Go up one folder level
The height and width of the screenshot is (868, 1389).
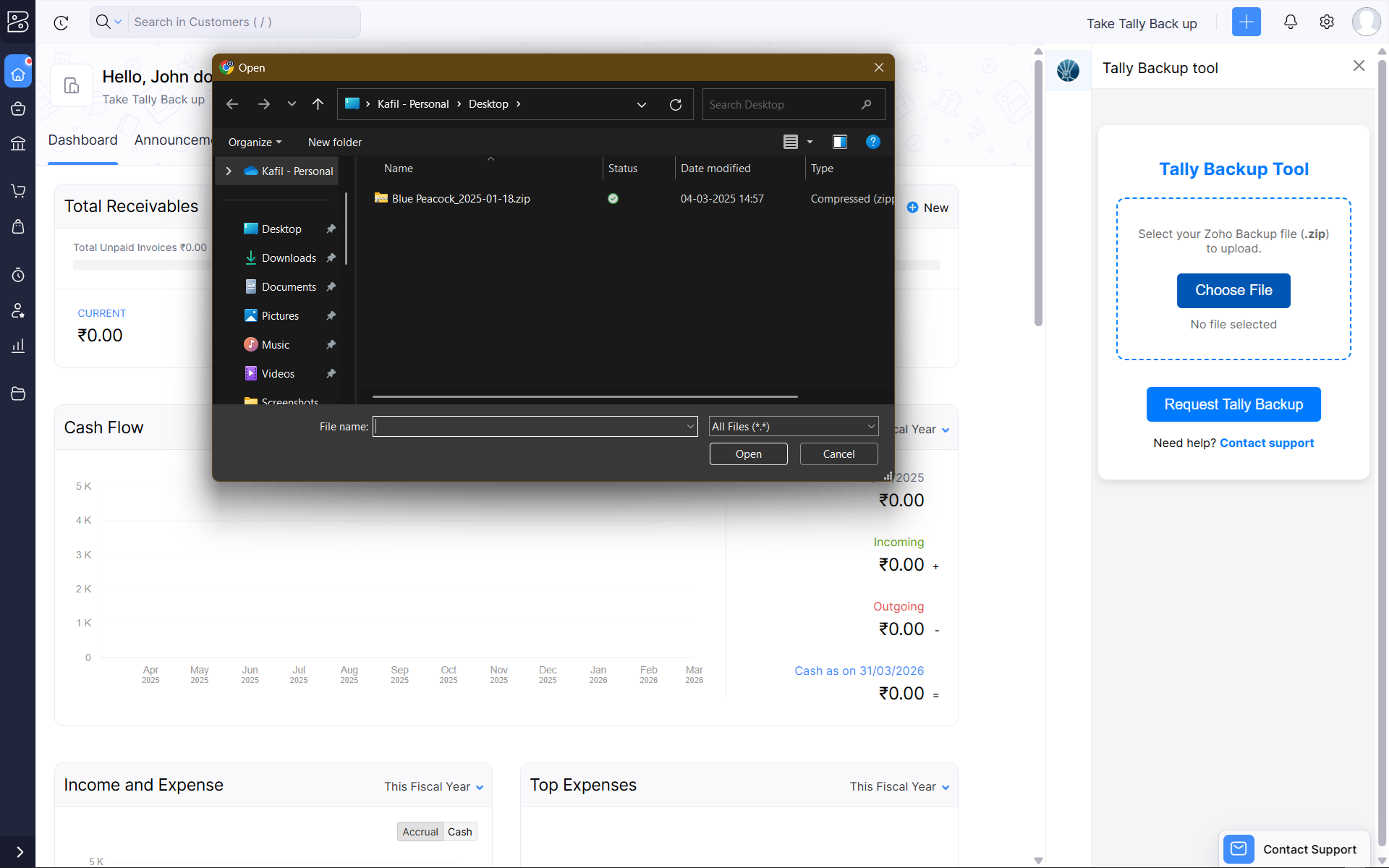318,104
